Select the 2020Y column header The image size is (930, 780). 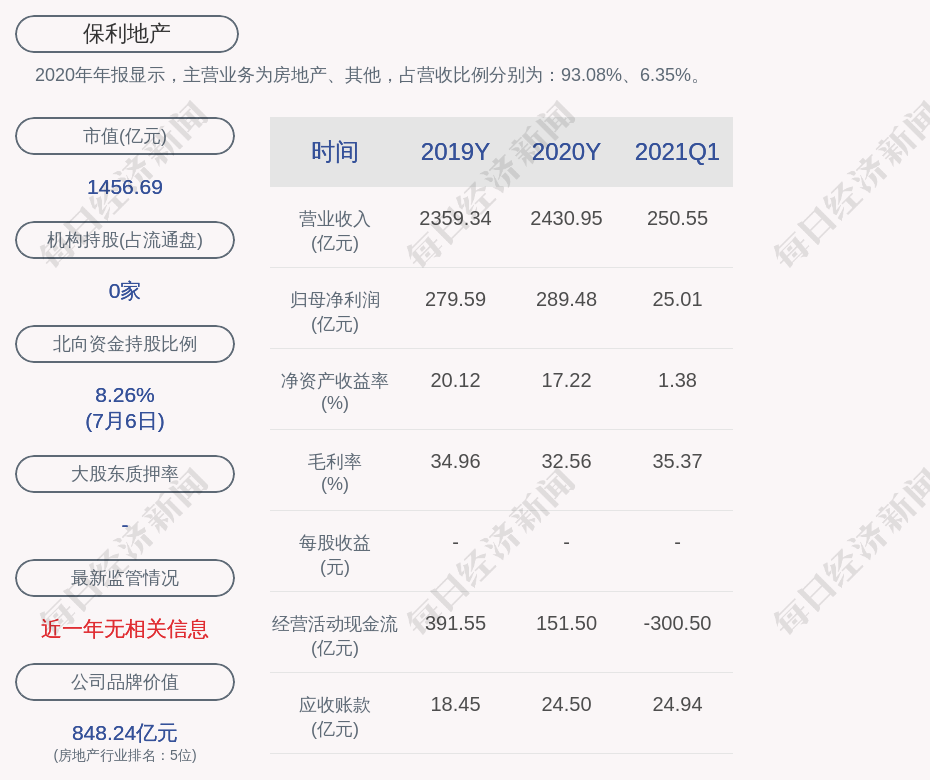pyautogui.click(x=566, y=152)
